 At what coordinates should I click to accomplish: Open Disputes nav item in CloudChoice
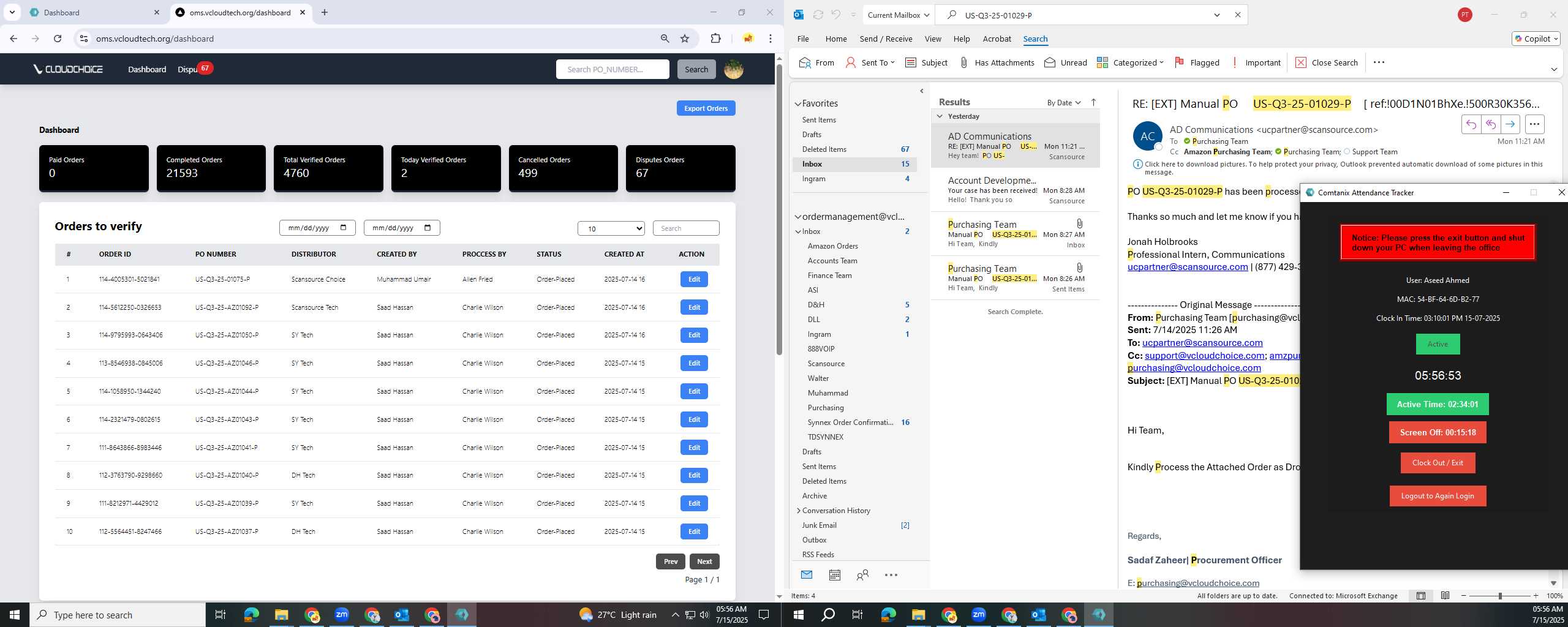[188, 69]
